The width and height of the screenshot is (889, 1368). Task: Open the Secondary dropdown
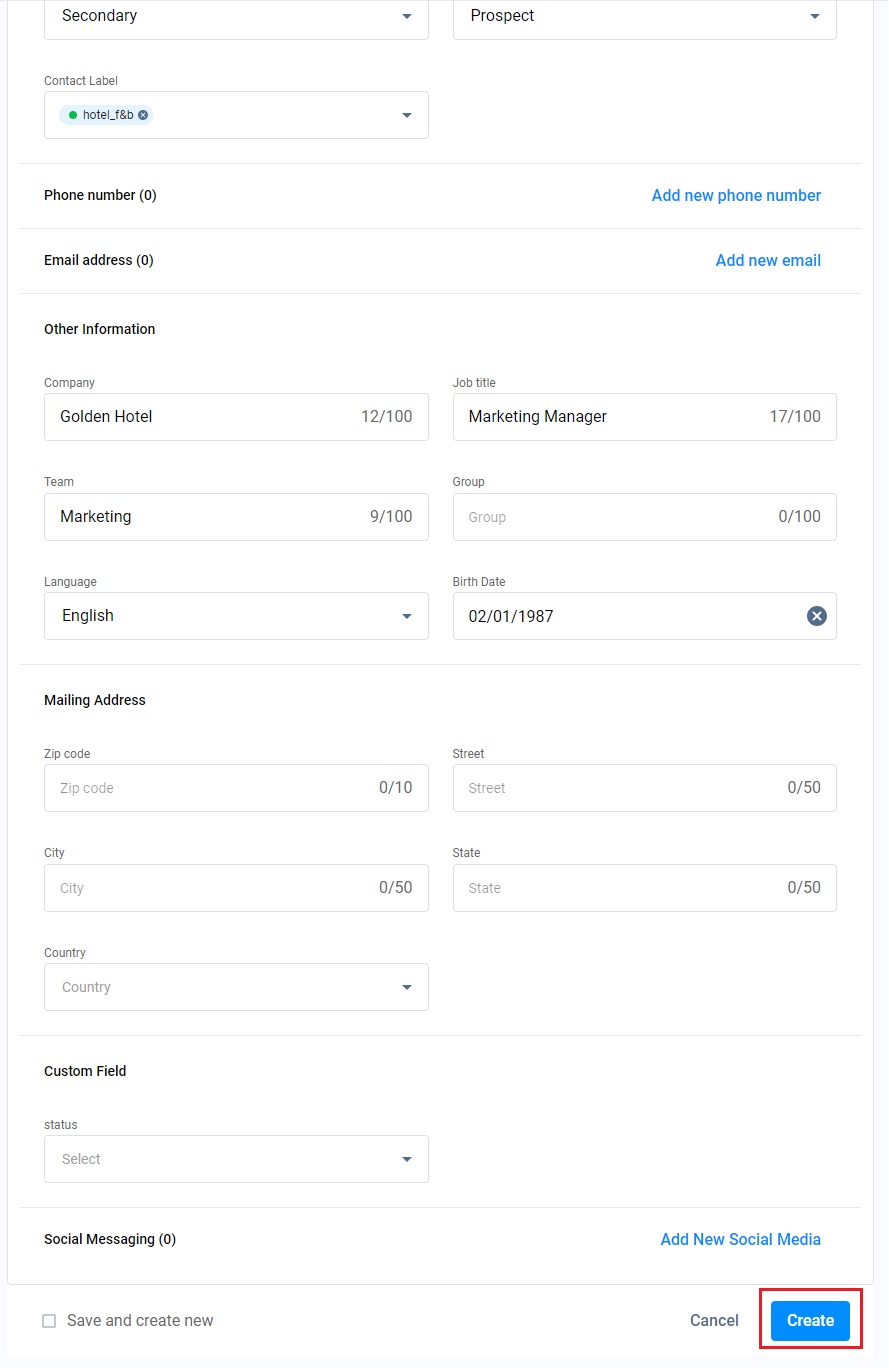(406, 16)
